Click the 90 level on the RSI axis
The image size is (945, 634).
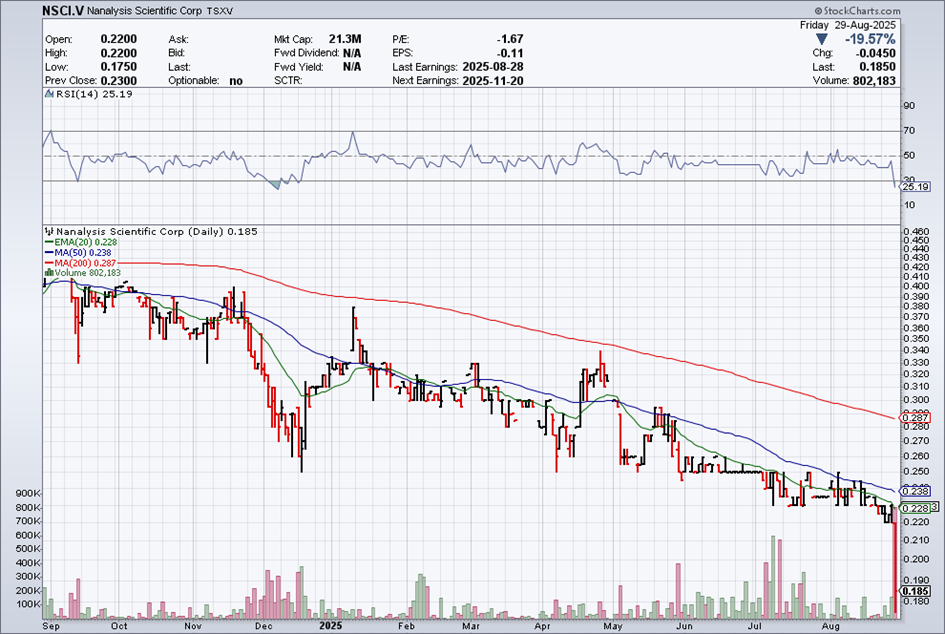point(909,105)
